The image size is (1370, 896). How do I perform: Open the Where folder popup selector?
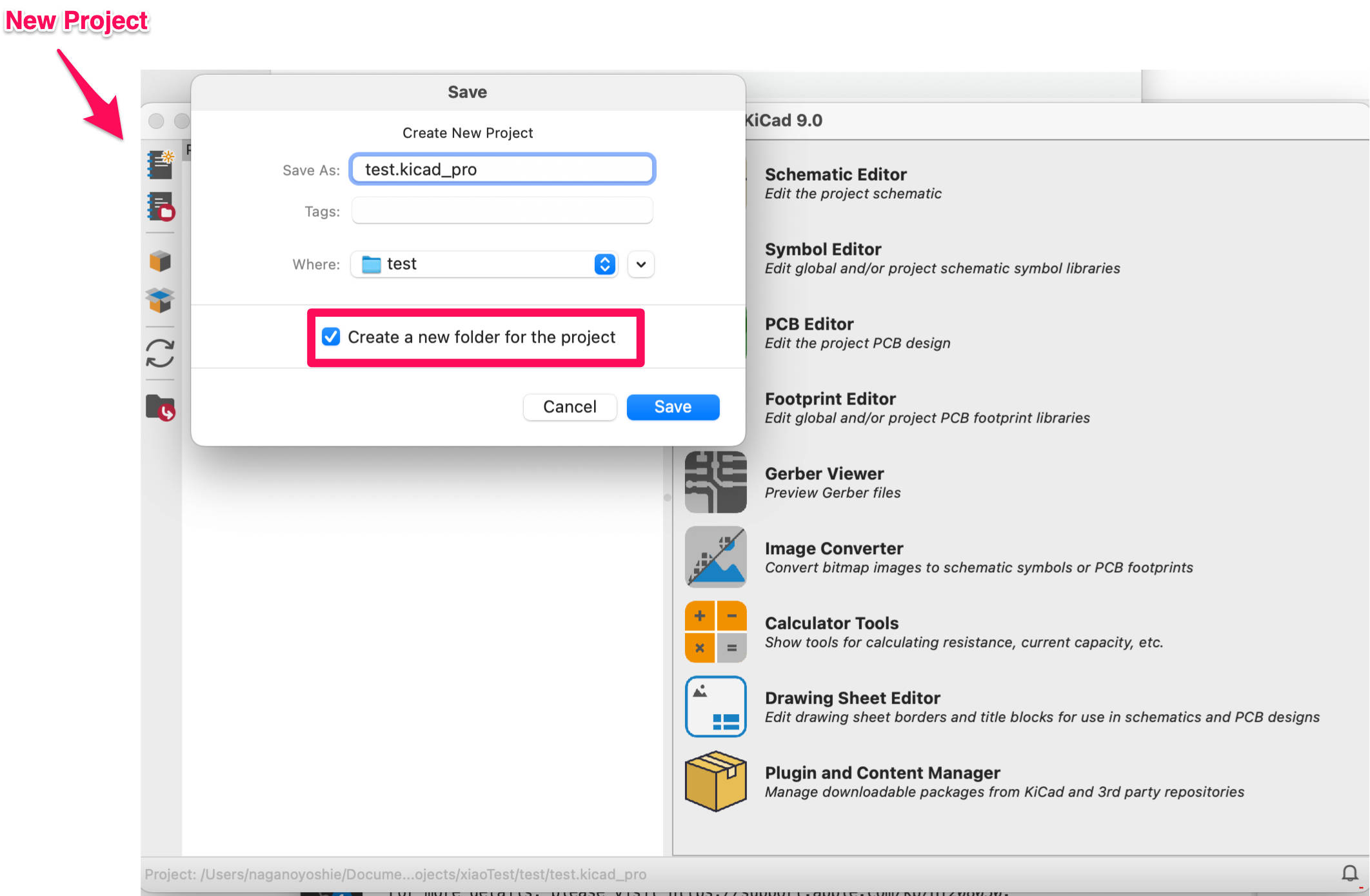click(x=484, y=264)
